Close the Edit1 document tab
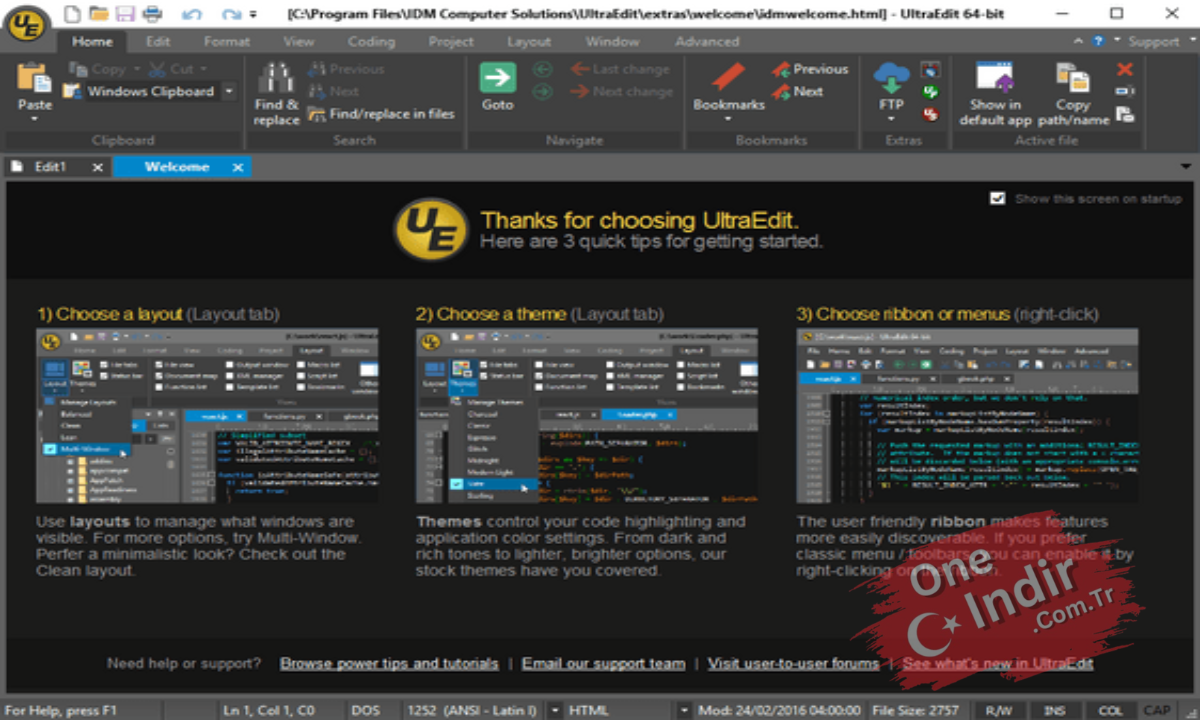 pyautogui.click(x=97, y=167)
